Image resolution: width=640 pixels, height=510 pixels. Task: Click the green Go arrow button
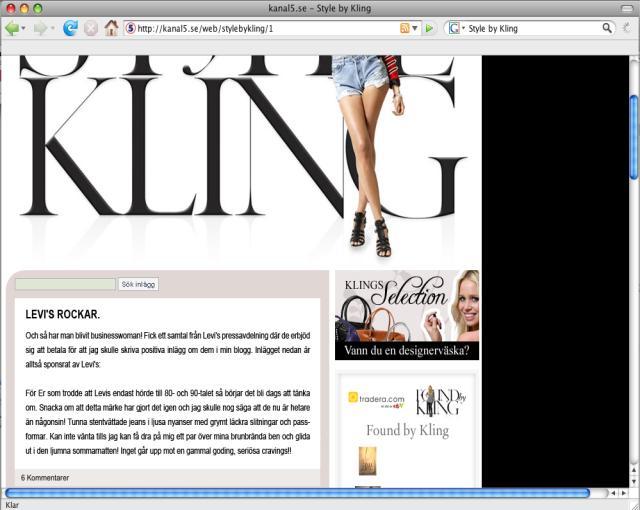tap(429, 28)
